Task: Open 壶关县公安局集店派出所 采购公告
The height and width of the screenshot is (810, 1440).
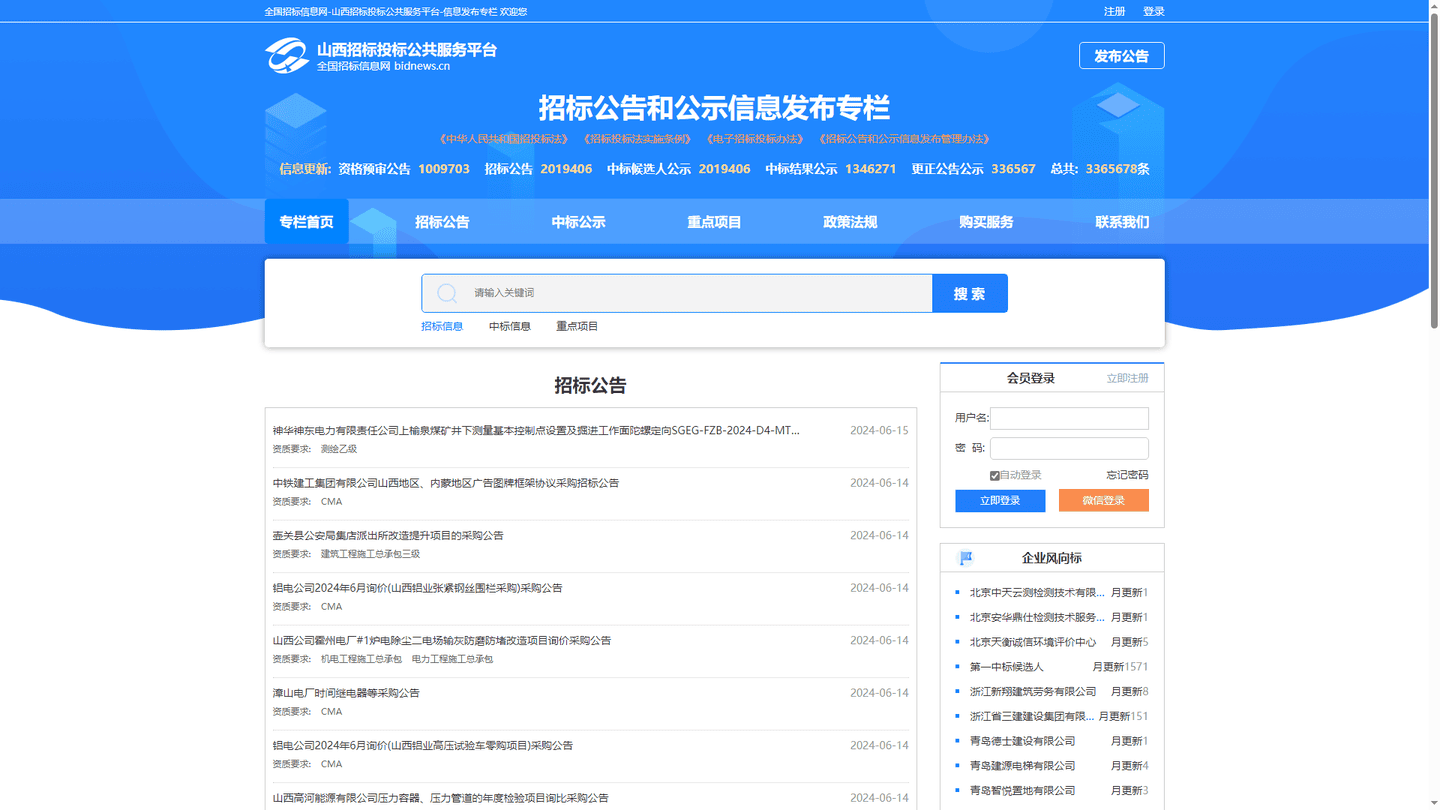Action: click(388, 536)
